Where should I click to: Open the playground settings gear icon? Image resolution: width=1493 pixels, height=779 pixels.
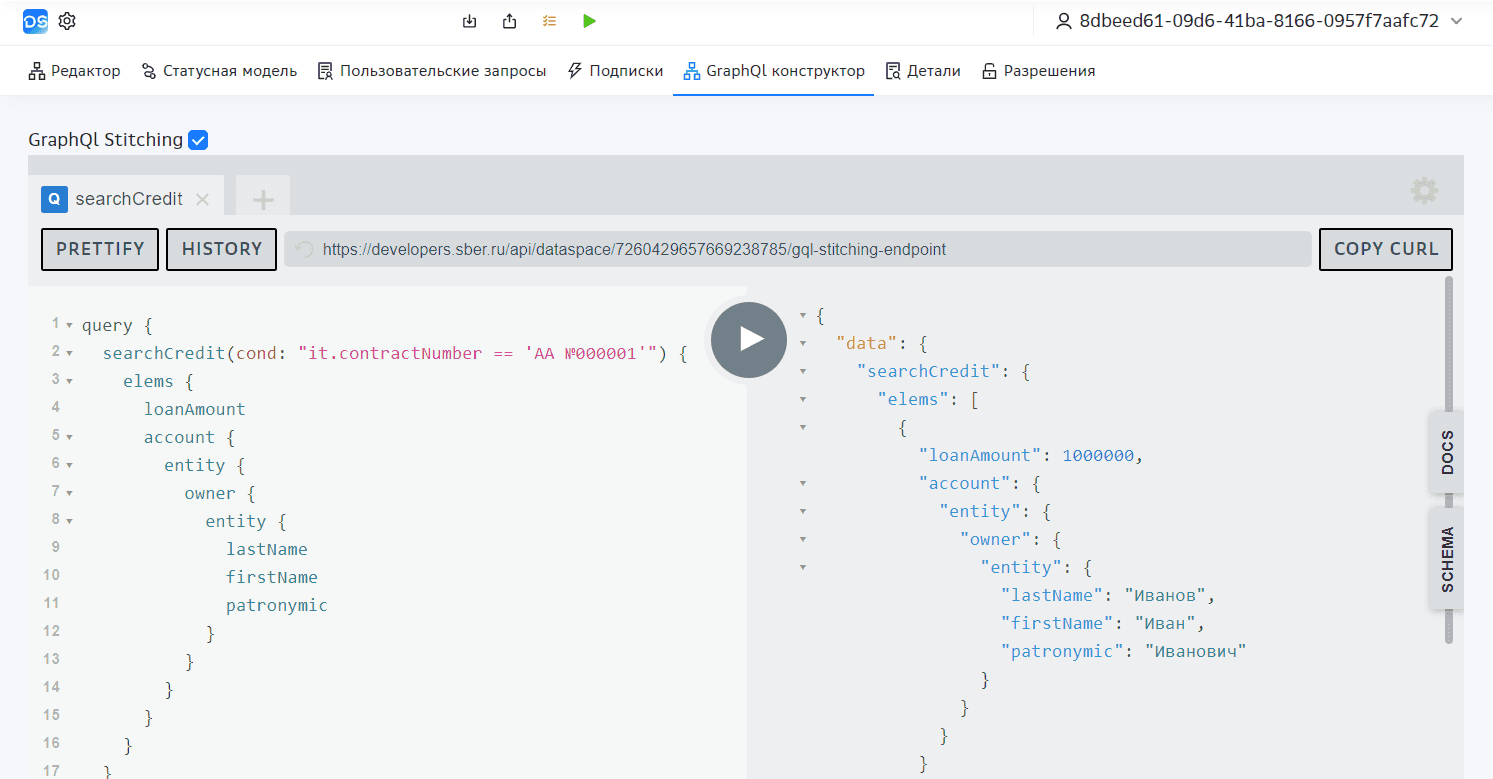(x=1424, y=191)
